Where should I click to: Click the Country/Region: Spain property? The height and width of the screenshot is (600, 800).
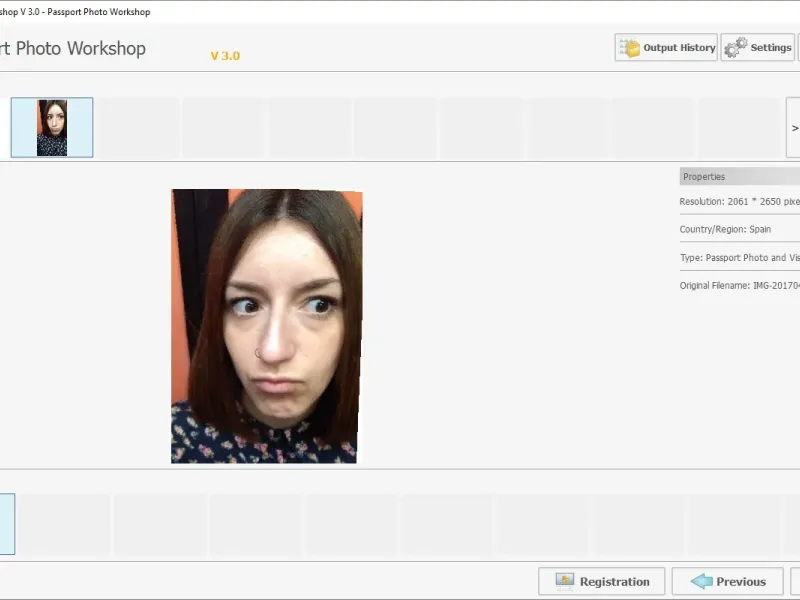click(725, 229)
